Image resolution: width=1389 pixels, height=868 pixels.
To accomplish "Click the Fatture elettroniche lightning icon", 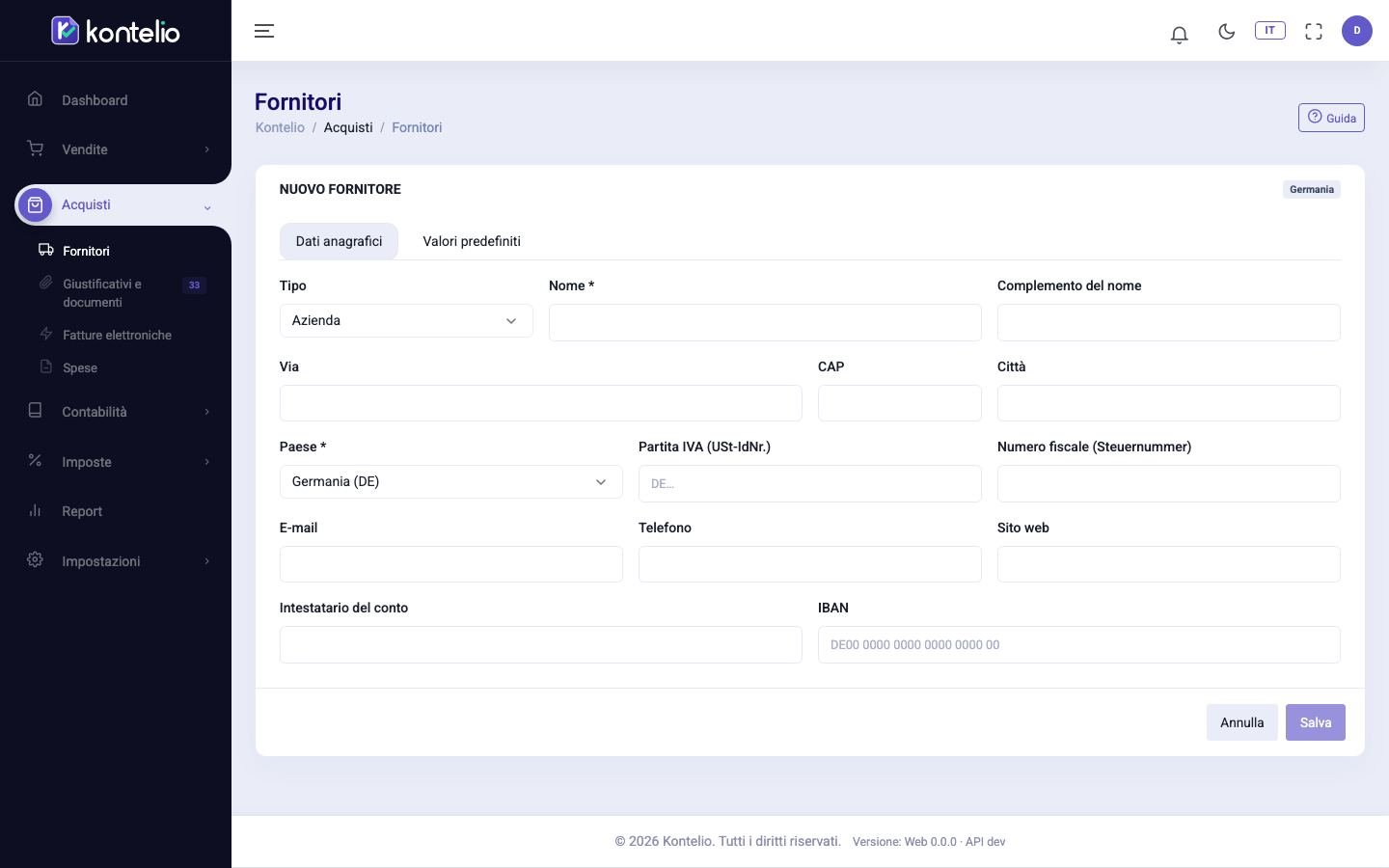I will 45,334.
